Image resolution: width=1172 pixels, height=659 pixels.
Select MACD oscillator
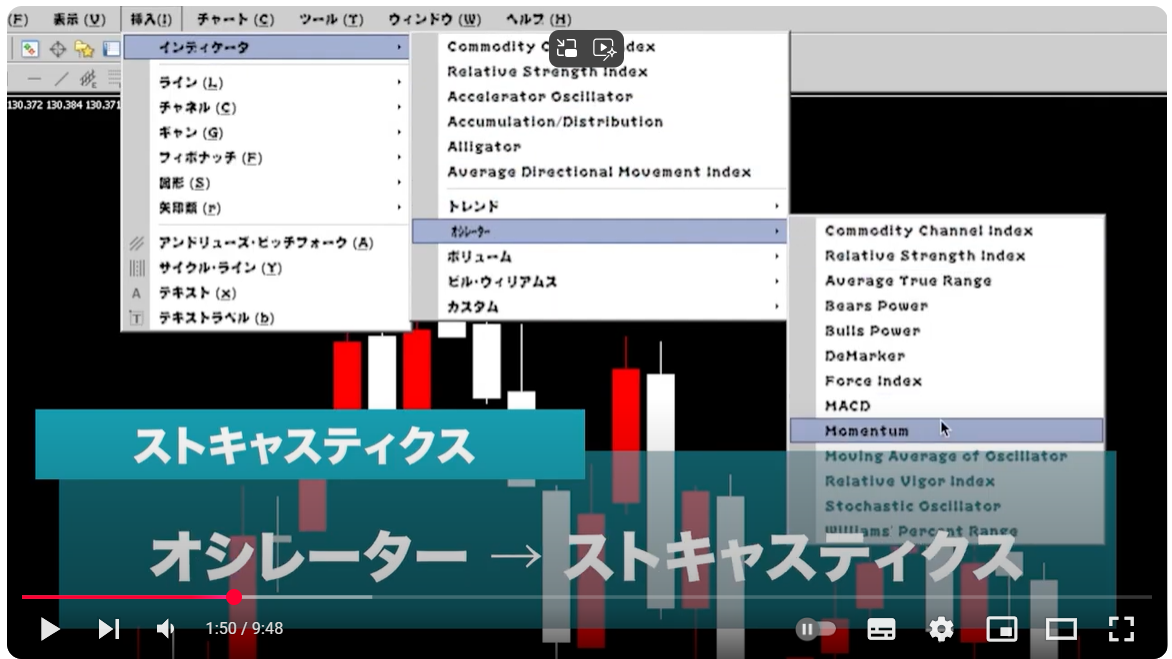[x=848, y=406]
